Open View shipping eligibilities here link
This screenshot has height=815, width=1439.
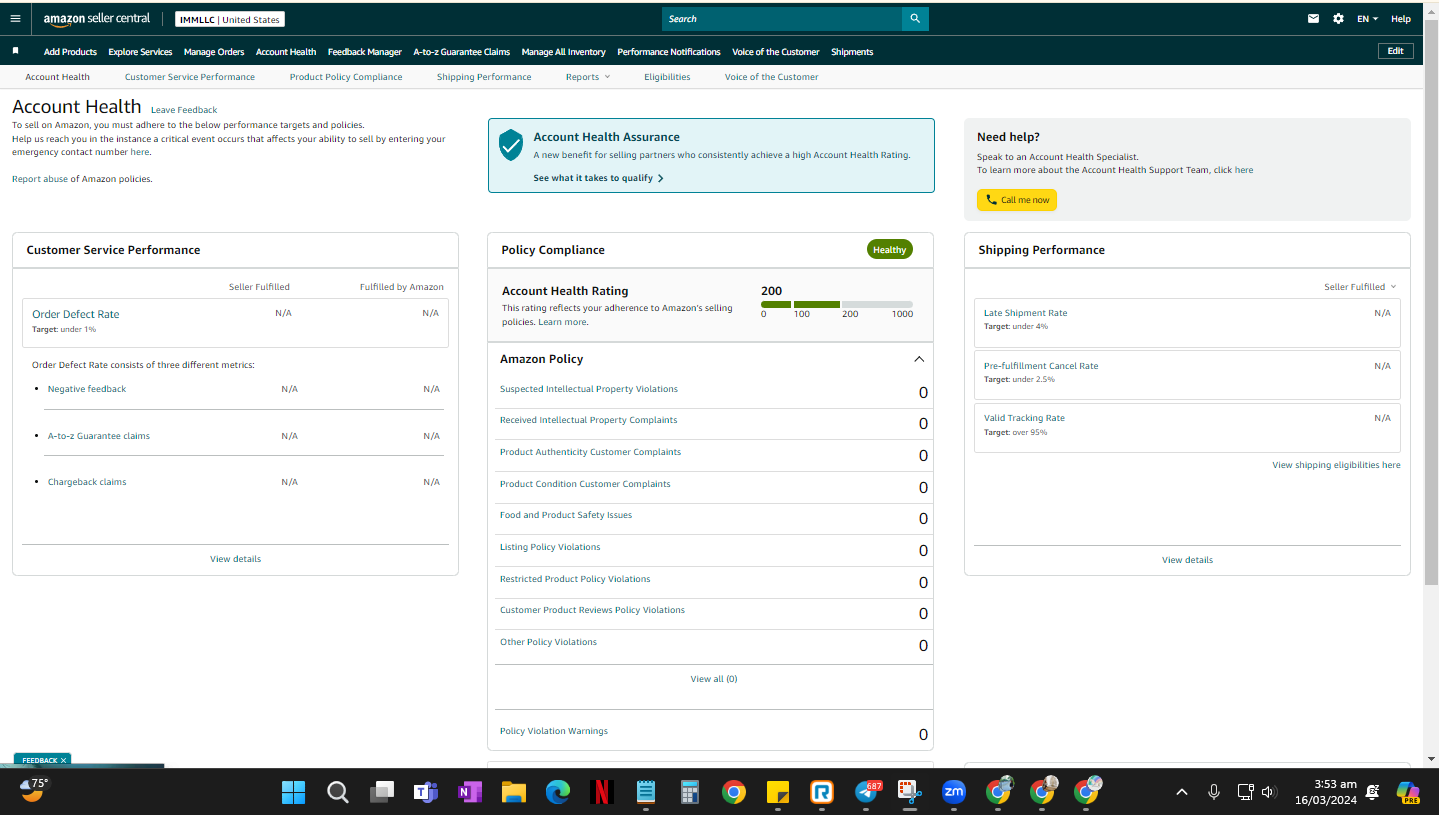[x=1336, y=465]
